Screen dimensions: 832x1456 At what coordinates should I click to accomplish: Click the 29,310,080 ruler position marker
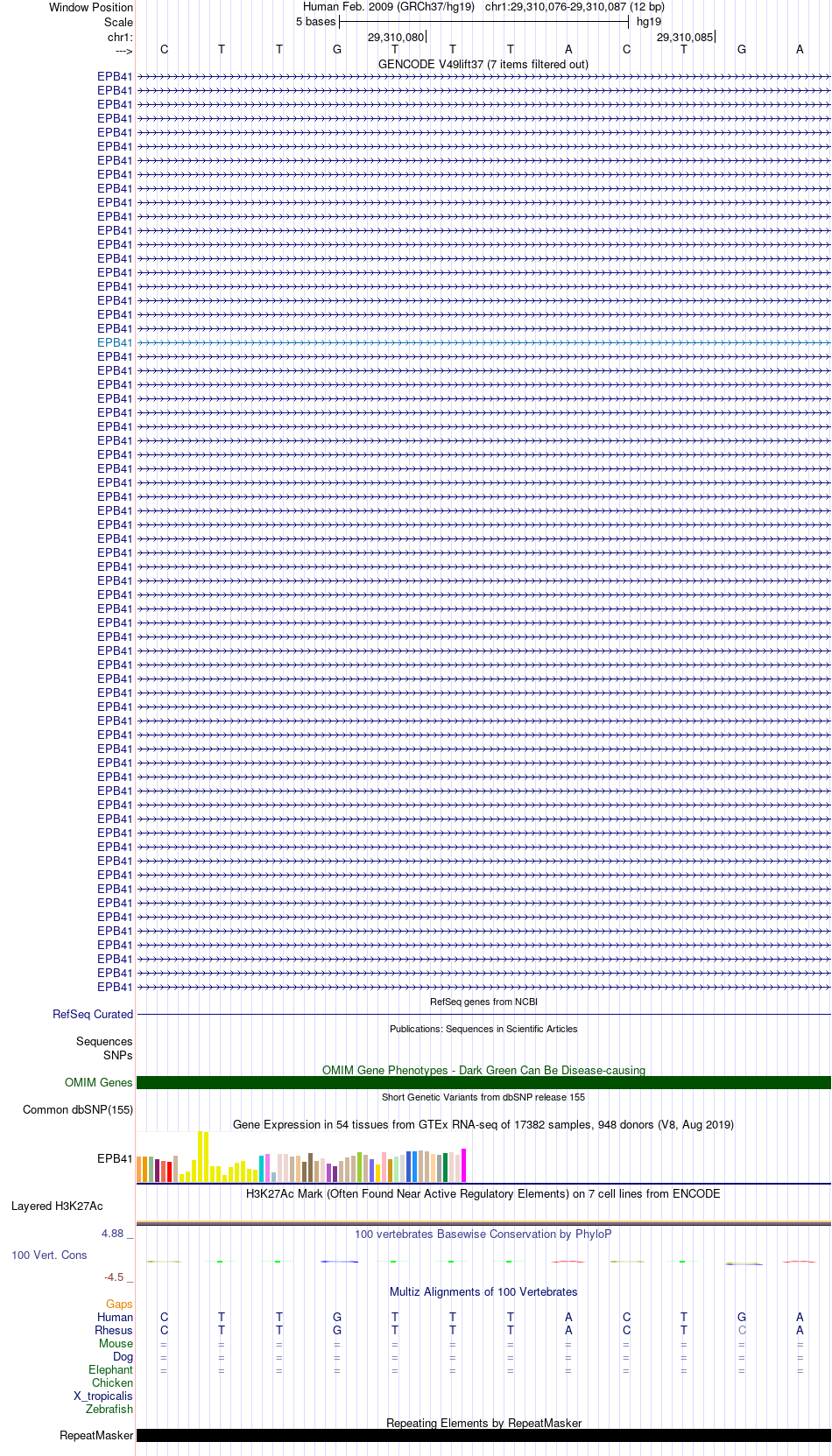click(x=396, y=37)
